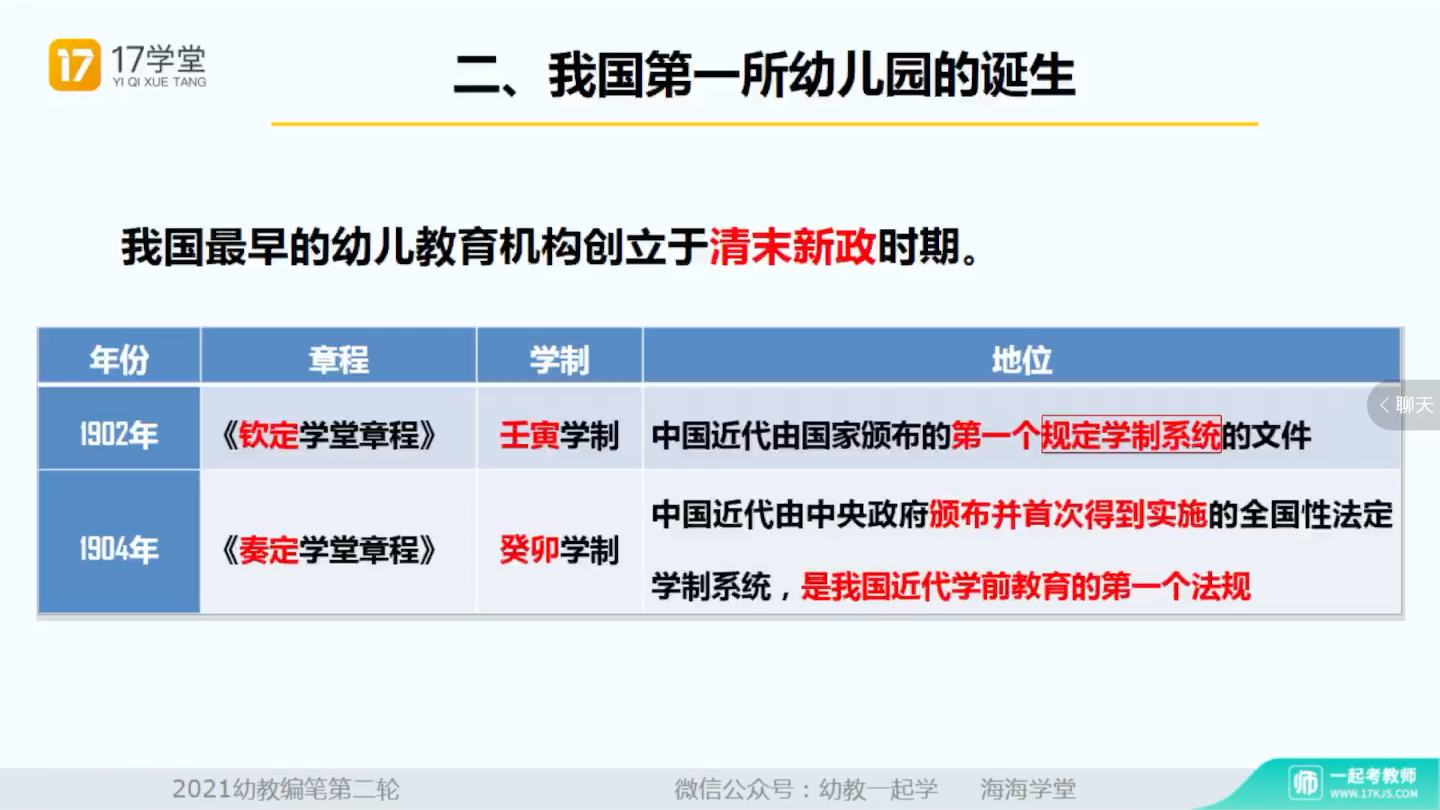This screenshot has width=1440, height=810.
Task: Click the 一起考教师 logo badge
Action: pyautogui.click(x=1354, y=781)
